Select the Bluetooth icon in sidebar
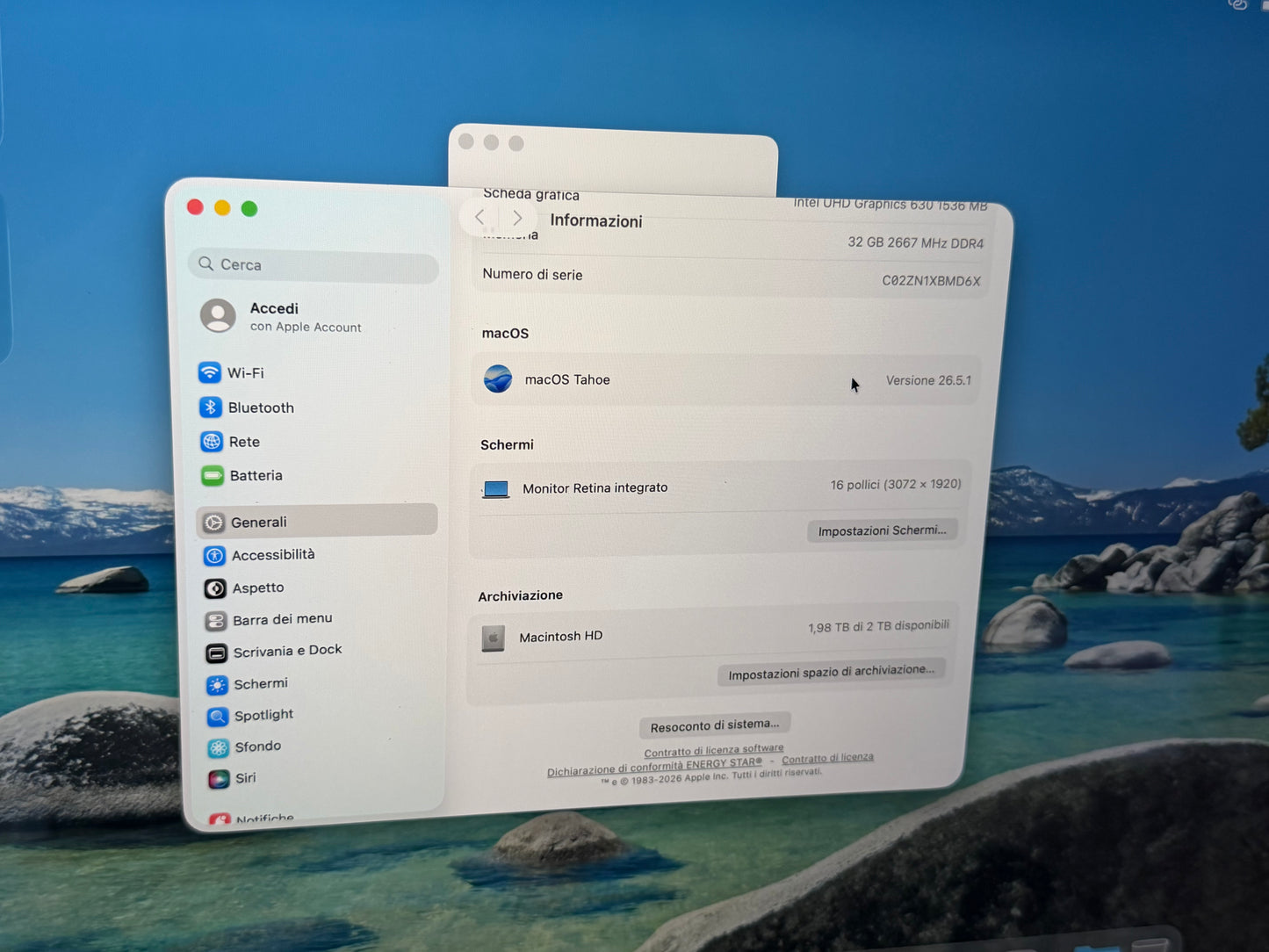Viewport: 1269px width, 952px height. point(210,407)
